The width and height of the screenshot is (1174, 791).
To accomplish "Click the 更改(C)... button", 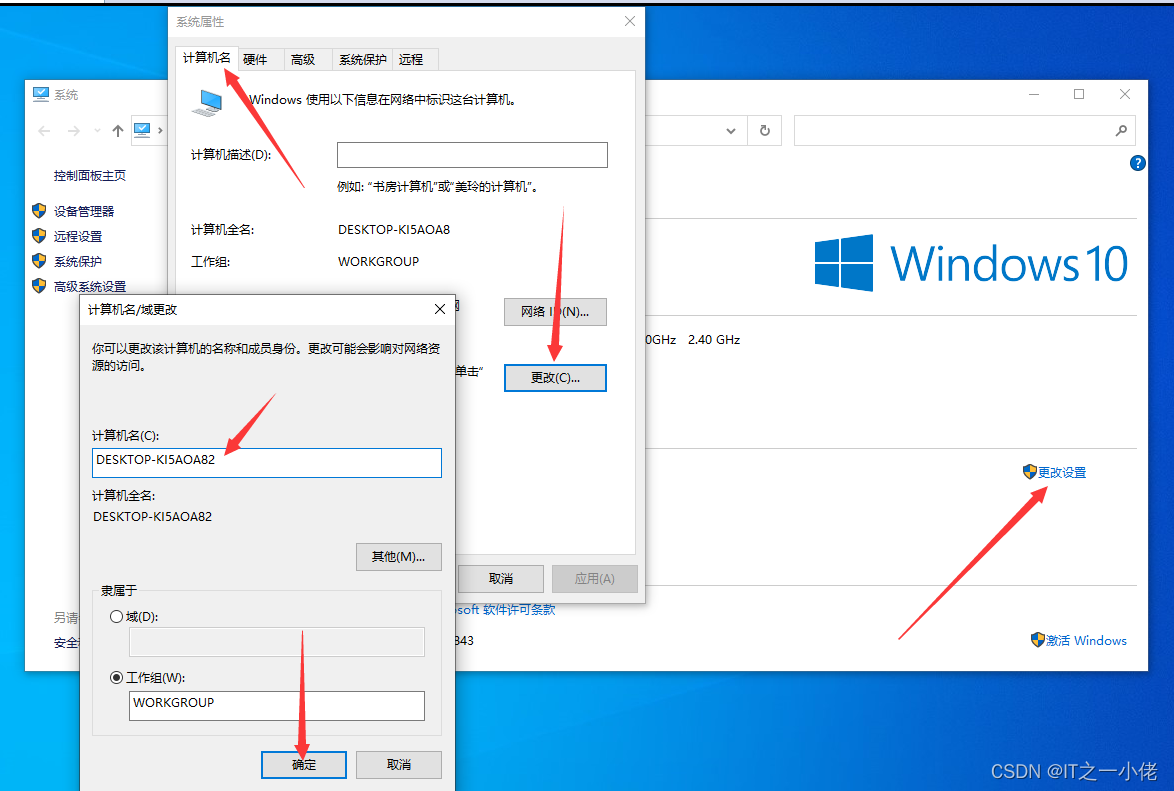I will [x=555, y=378].
